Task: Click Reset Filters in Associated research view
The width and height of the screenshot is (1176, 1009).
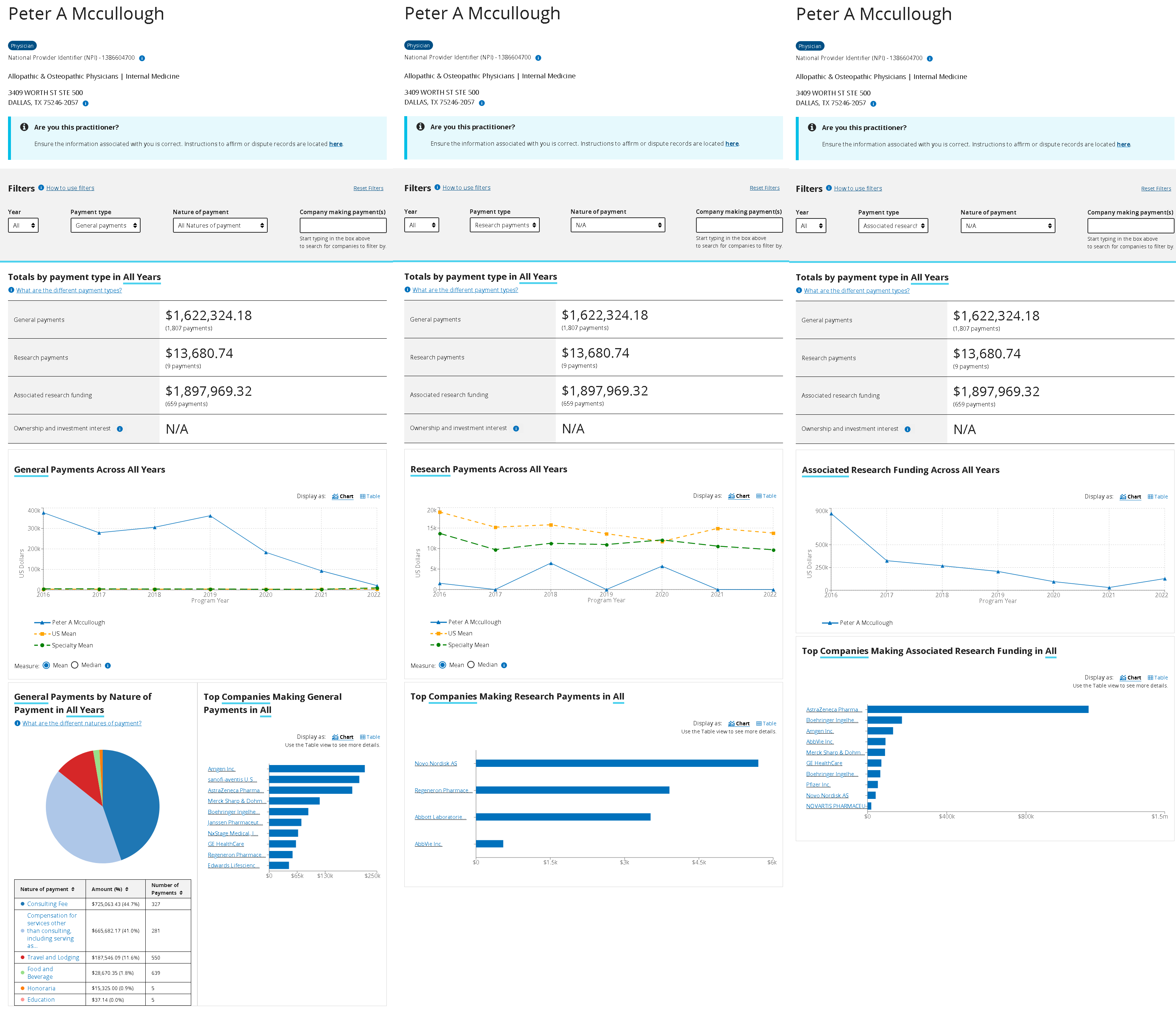Action: [1156, 188]
